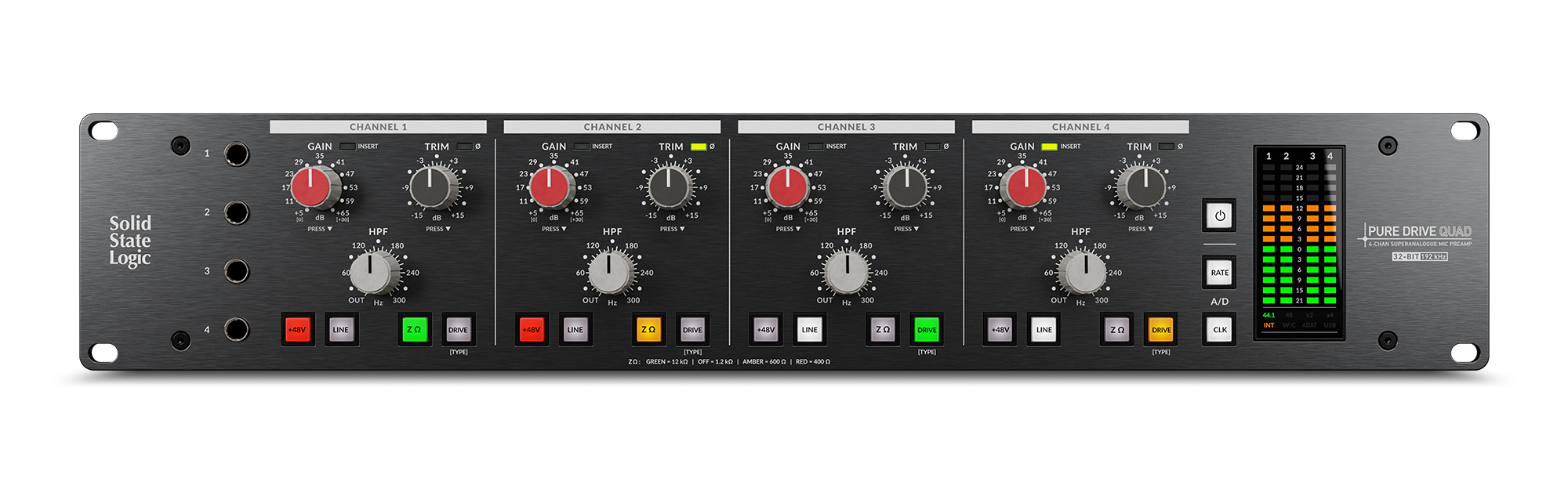Click front input jack 2
This screenshot has width=1568, height=500.
point(237,212)
